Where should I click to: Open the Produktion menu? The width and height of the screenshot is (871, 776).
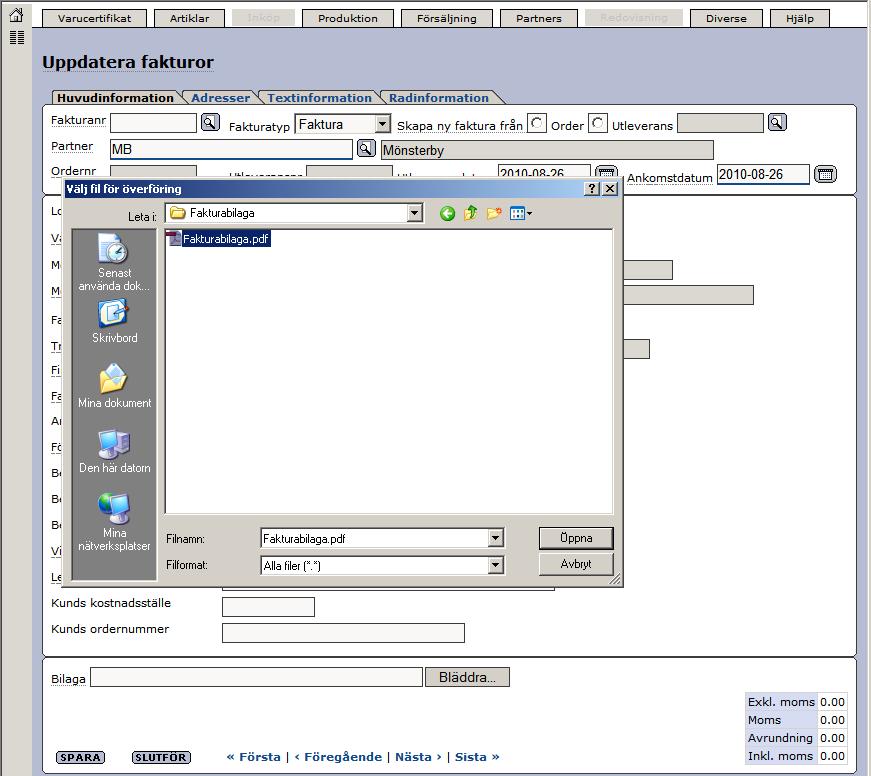[348, 18]
